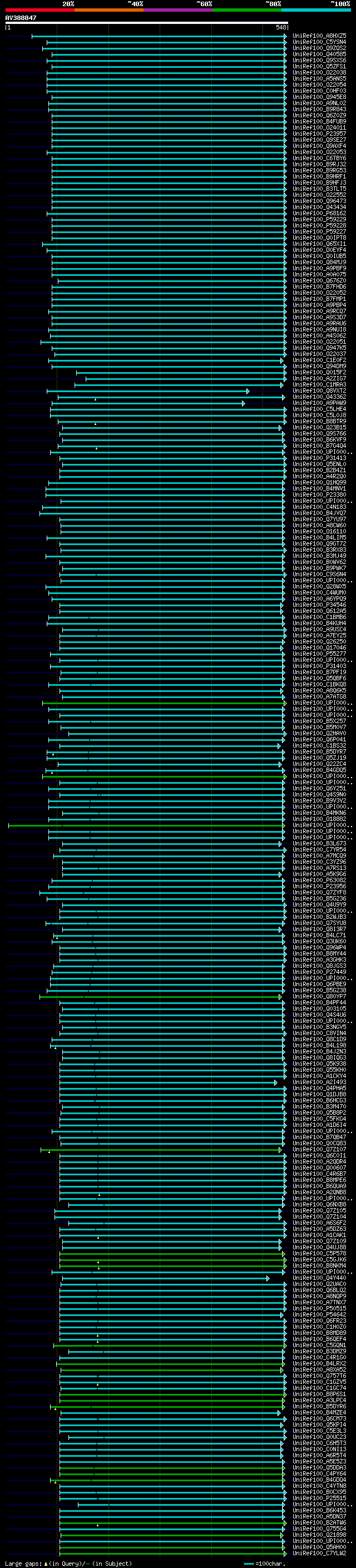Select the label UniRef100_P23956
This screenshot has height=1568, width=356.
click(319, 886)
